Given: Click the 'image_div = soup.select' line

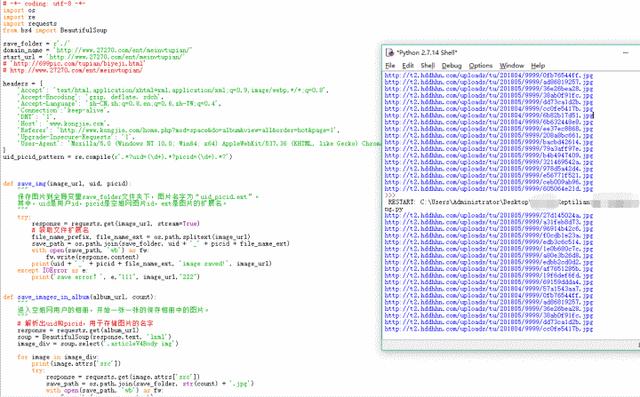Looking at the screenshot, I should [x=98, y=344].
